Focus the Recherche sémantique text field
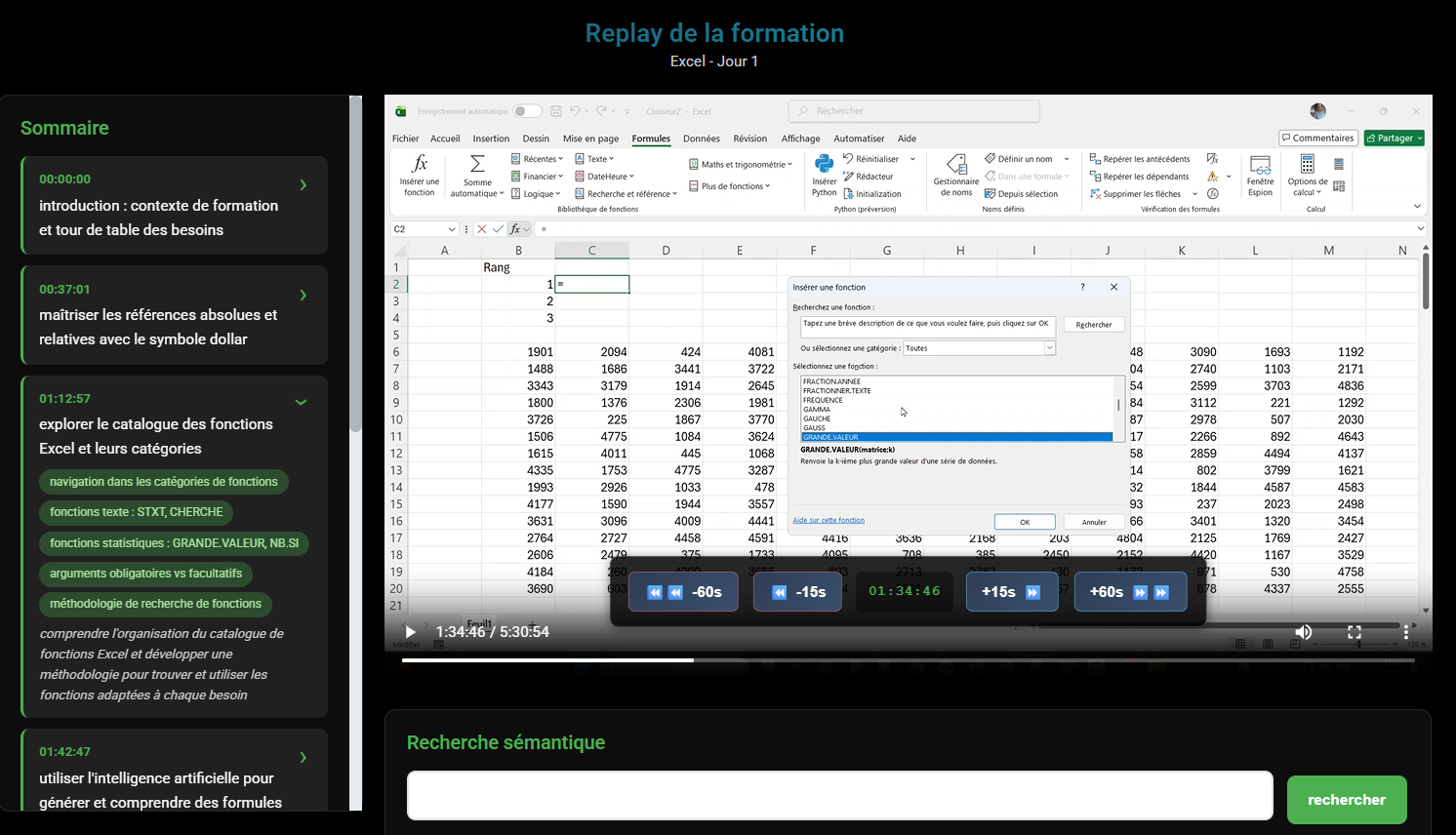 [839, 796]
